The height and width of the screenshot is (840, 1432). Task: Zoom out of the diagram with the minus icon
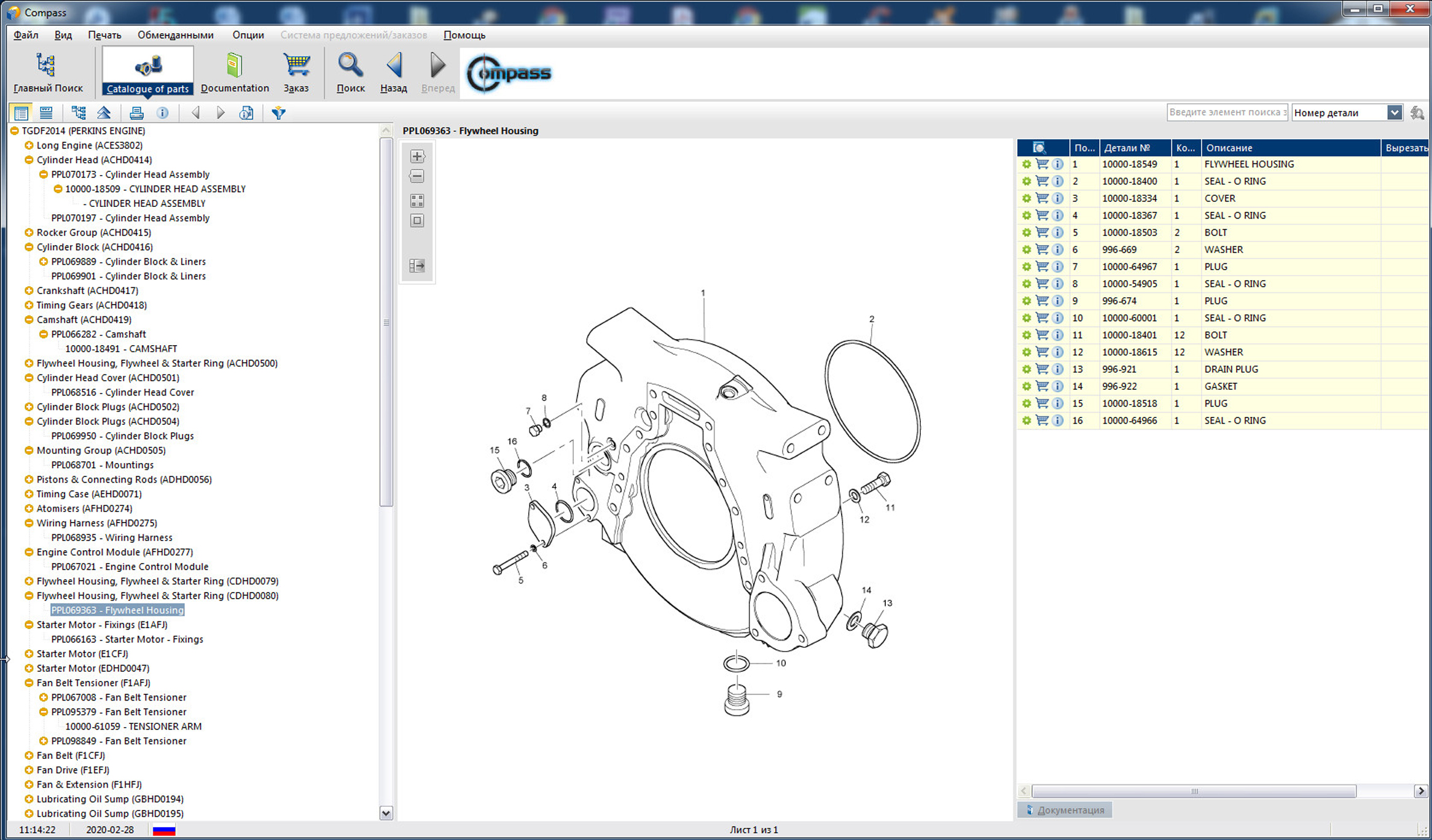(417, 177)
